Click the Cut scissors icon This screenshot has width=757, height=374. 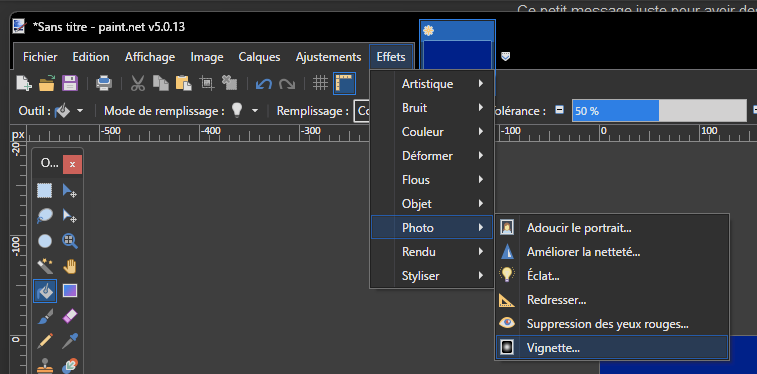coord(138,83)
